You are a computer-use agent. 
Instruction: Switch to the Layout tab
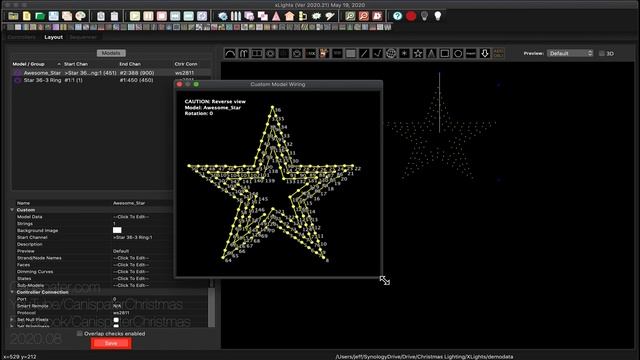point(53,37)
